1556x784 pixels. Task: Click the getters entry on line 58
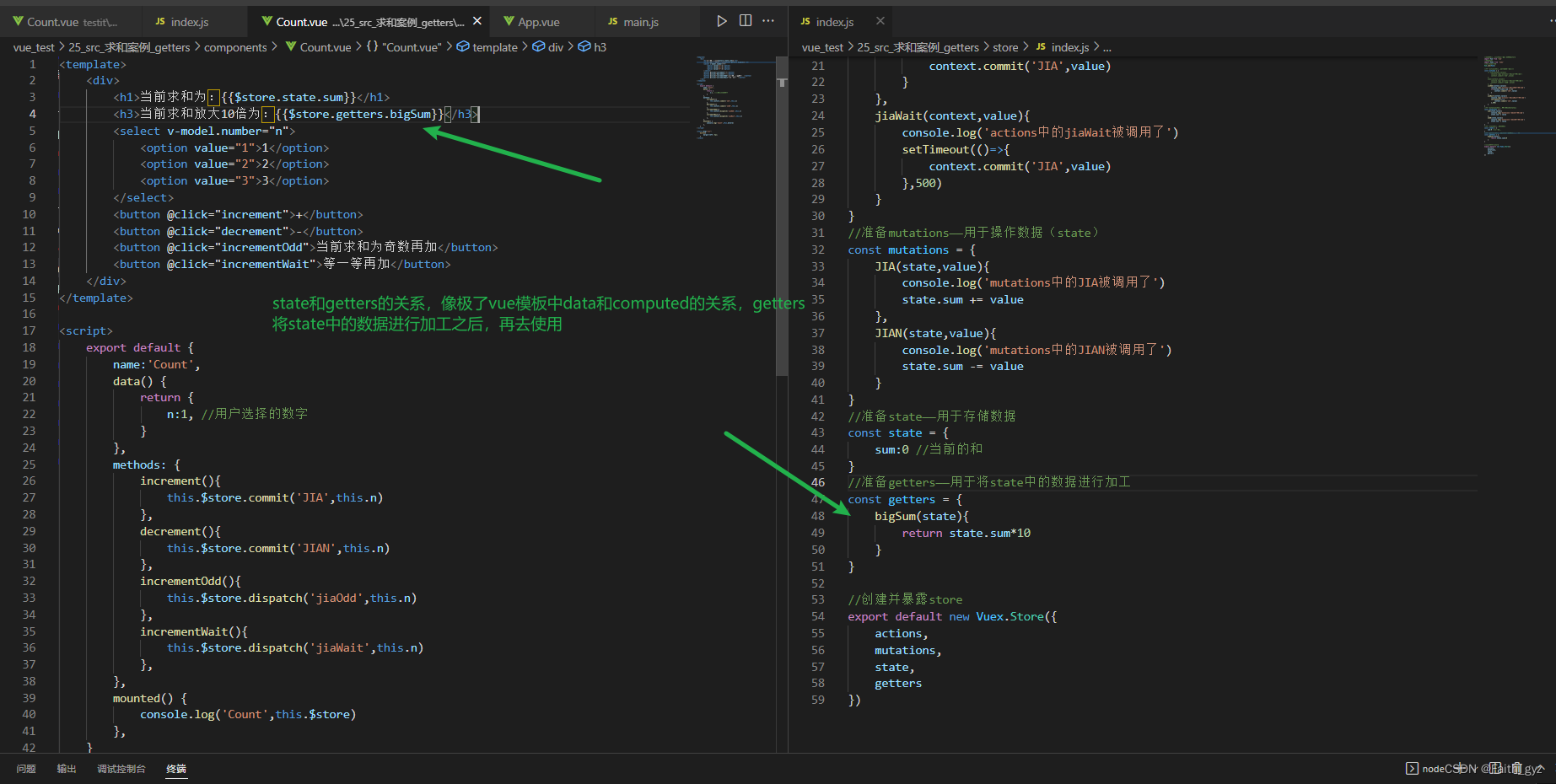pyautogui.click(x=898, y=683)
